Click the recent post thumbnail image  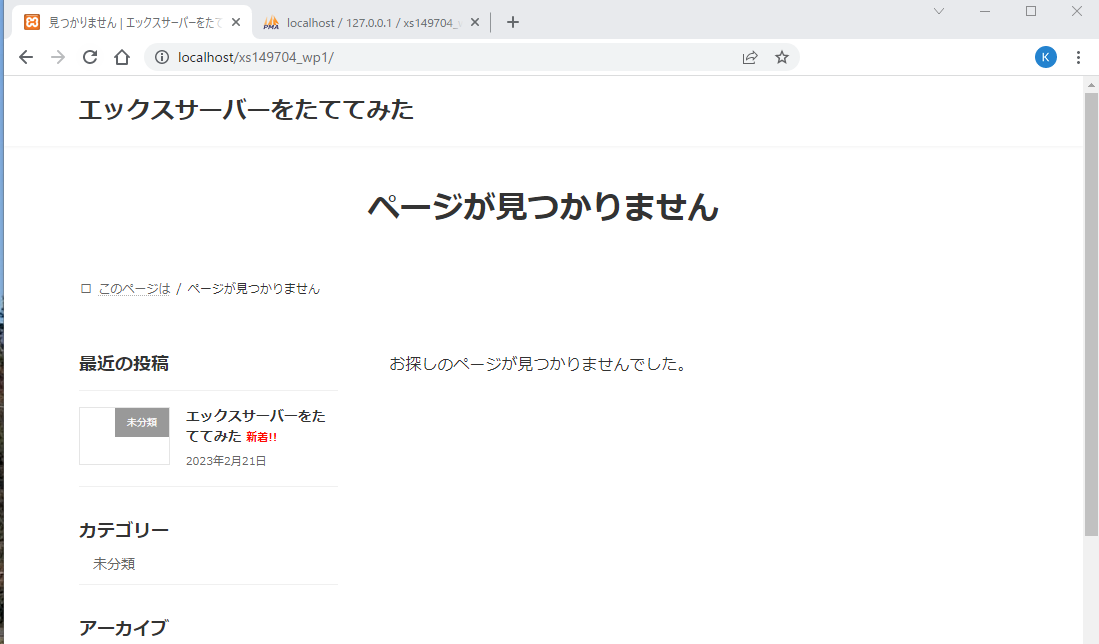[x=124, y=436]
